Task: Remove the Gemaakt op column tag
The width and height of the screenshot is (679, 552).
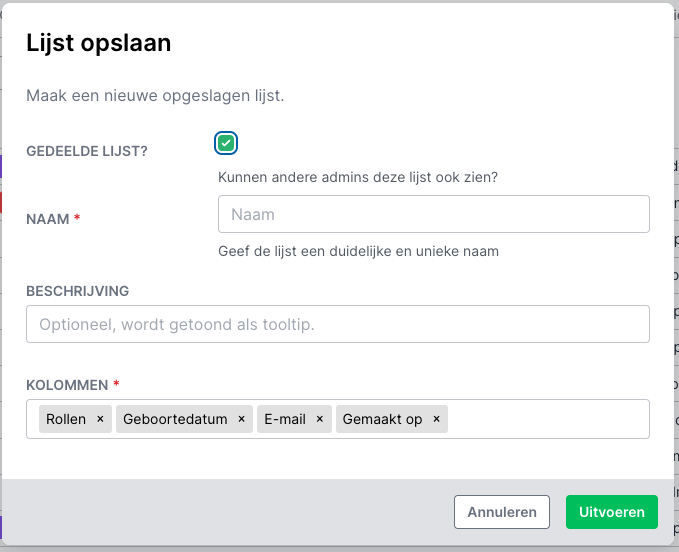Action: point(436,419)
